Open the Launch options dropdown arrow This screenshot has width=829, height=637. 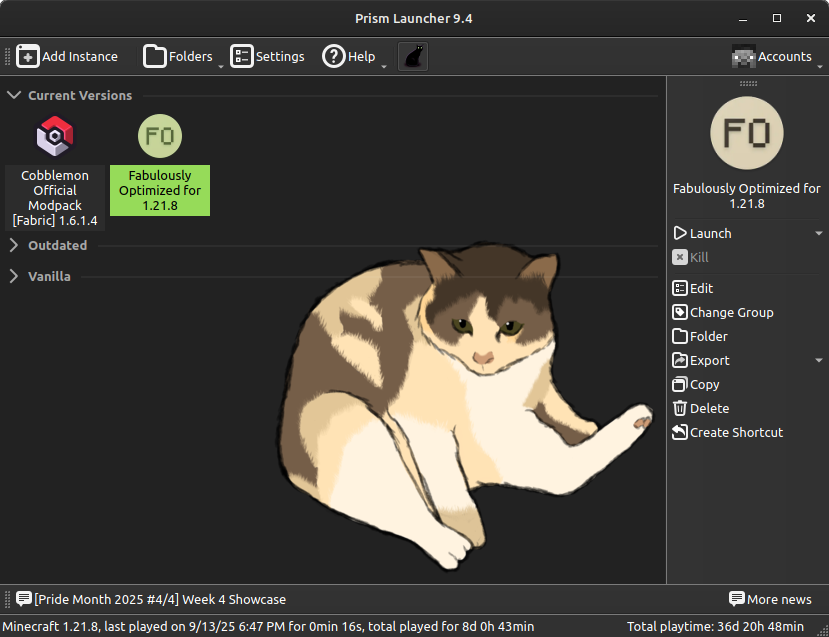(818, 234)
